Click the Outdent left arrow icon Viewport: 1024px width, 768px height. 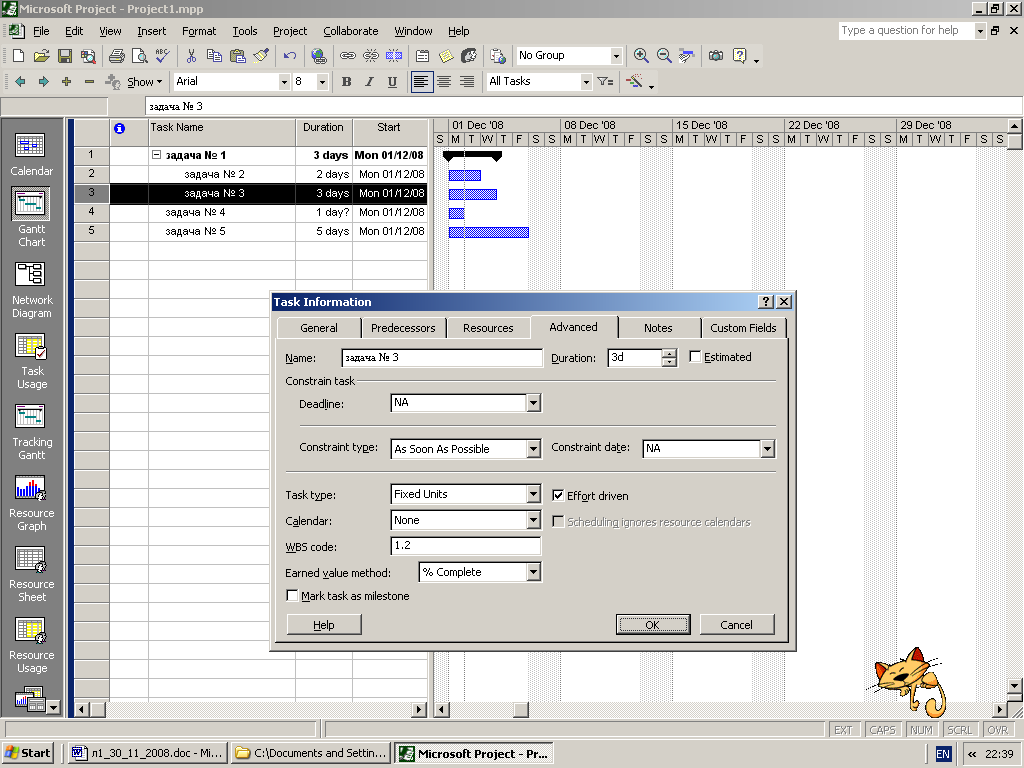click(20, 82)
